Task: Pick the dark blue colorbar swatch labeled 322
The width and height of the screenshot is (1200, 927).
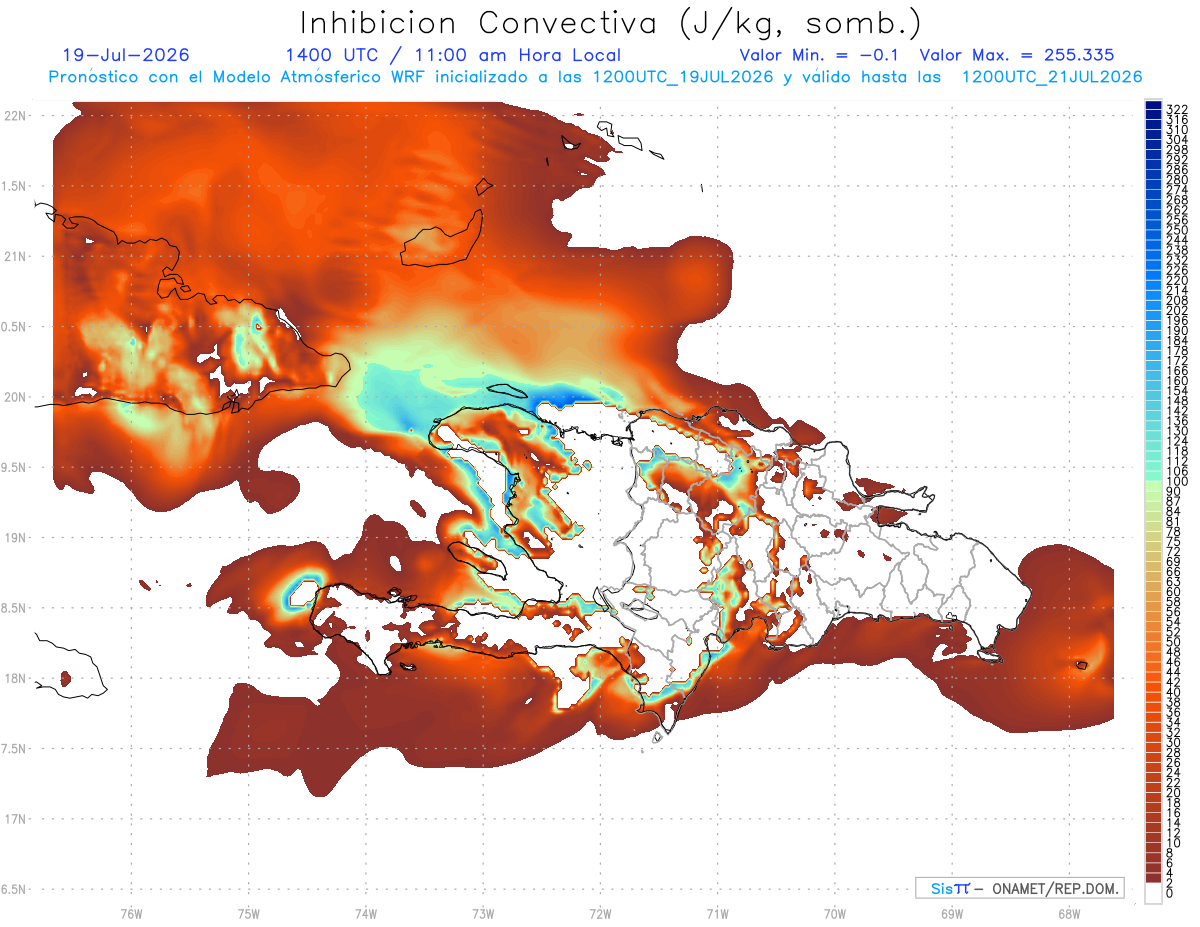Action: point(1153,106)
